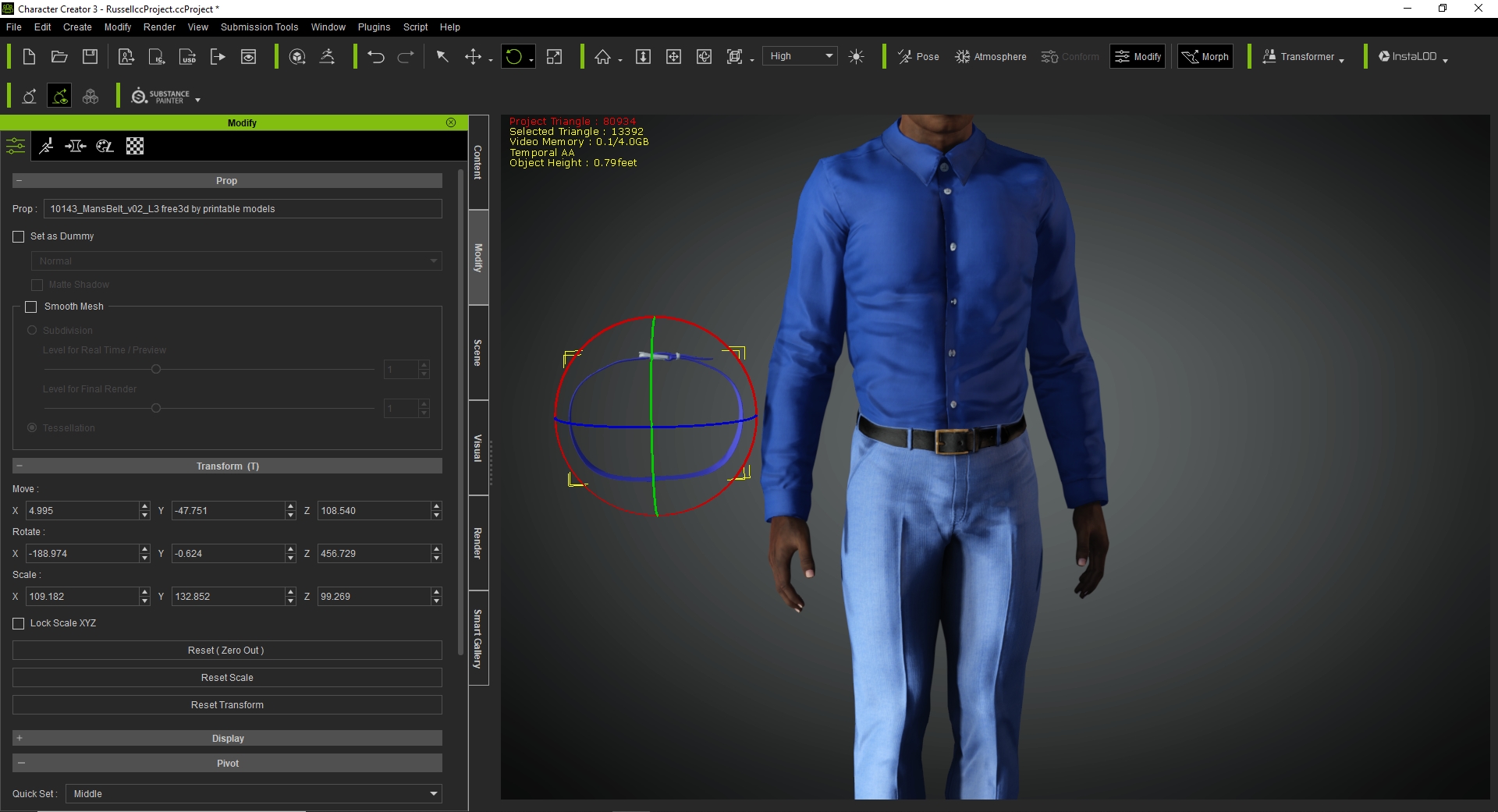Open the constraint tab icon in Modify panel
The height and width of the screenshot is (812, 1498).
click(76, 146)
